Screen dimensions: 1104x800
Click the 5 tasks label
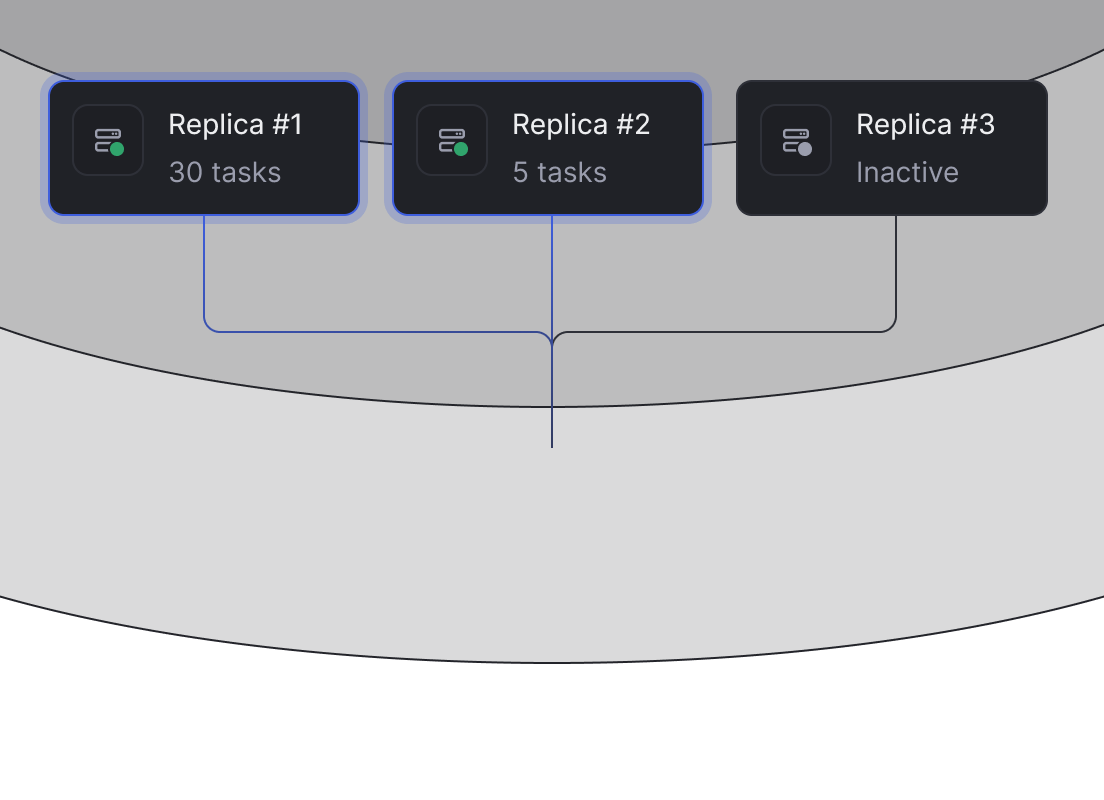click(x=559, y=172)
